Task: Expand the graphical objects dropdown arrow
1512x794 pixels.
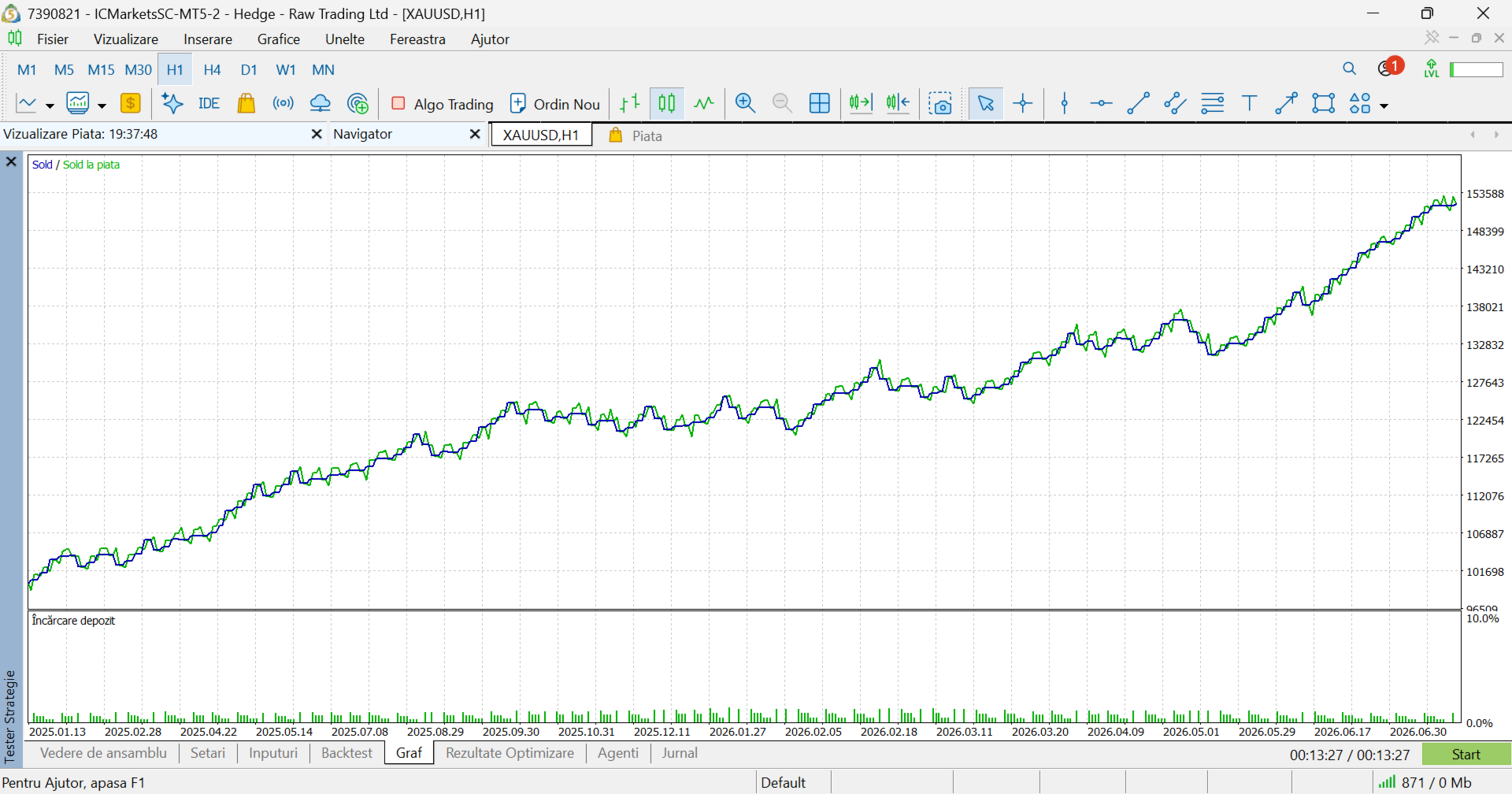Action: [1384, 105]
